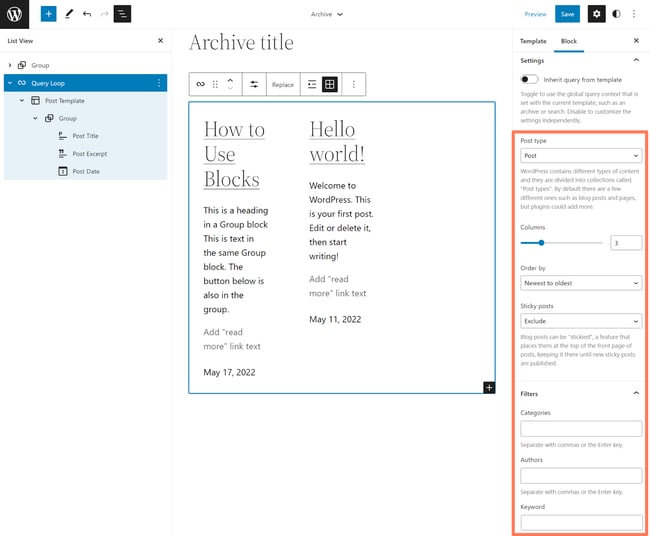Toggle the List View icon
This screenshot has height=536, width=650.
pyautogui.click(x=122, y=14)
